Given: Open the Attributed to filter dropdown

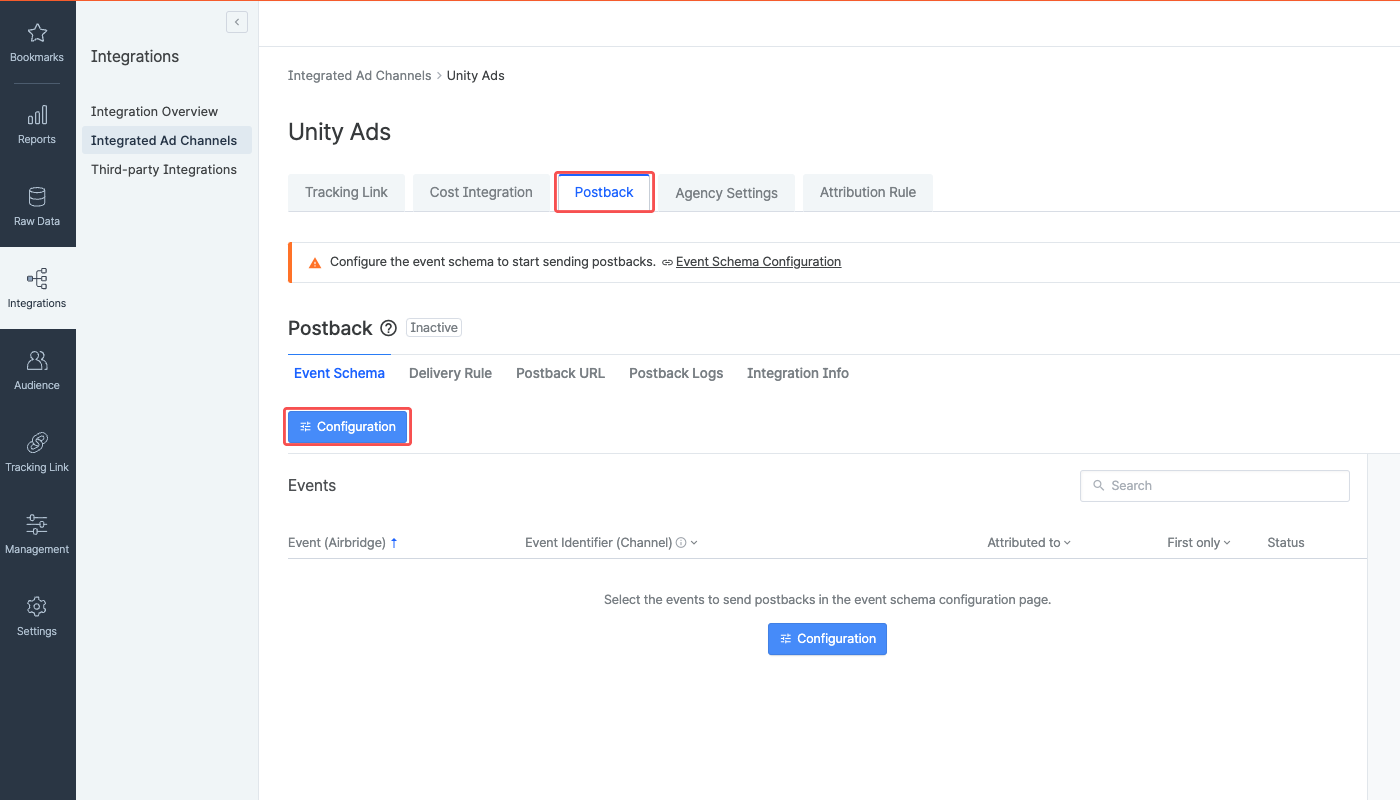Looking at the screenshot, I should [1028, 542].
